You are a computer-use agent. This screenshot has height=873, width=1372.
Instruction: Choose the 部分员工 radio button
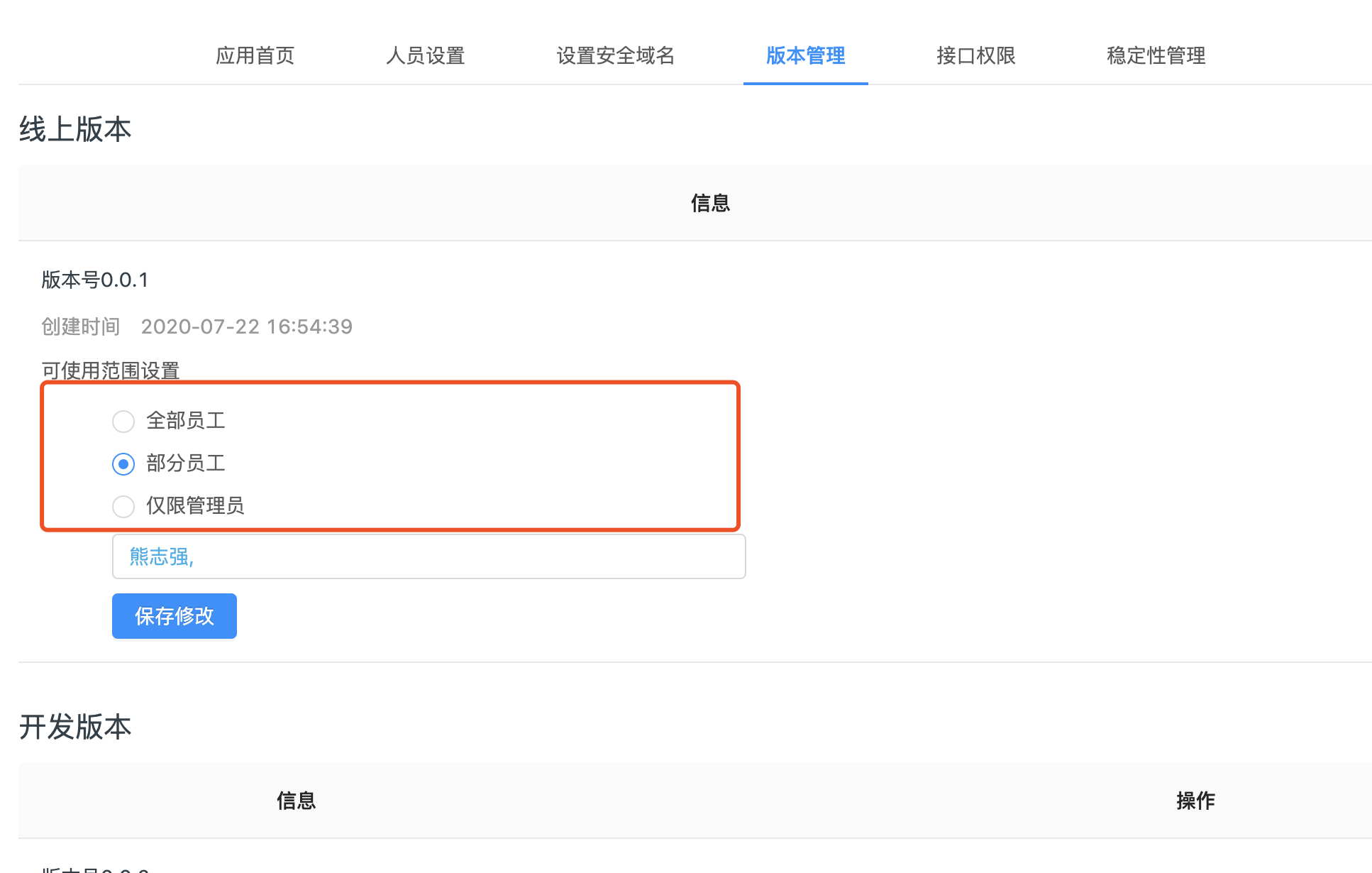[123, 463]
